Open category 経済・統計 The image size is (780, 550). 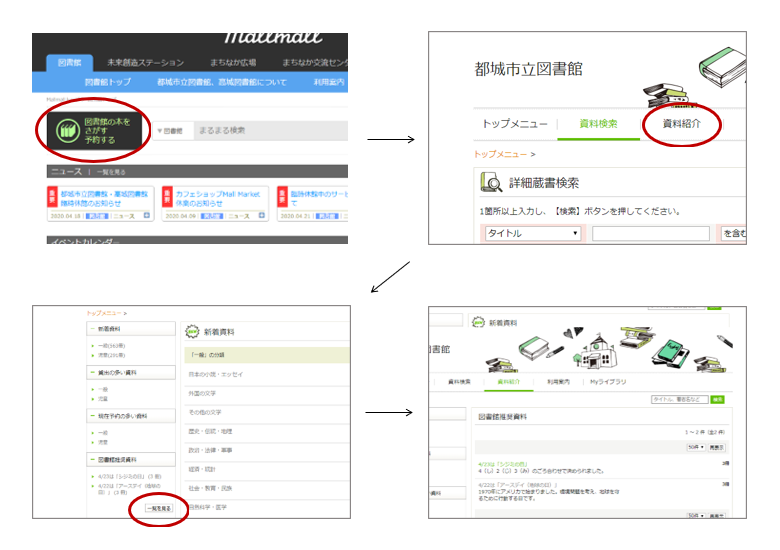tap(202, 469)
